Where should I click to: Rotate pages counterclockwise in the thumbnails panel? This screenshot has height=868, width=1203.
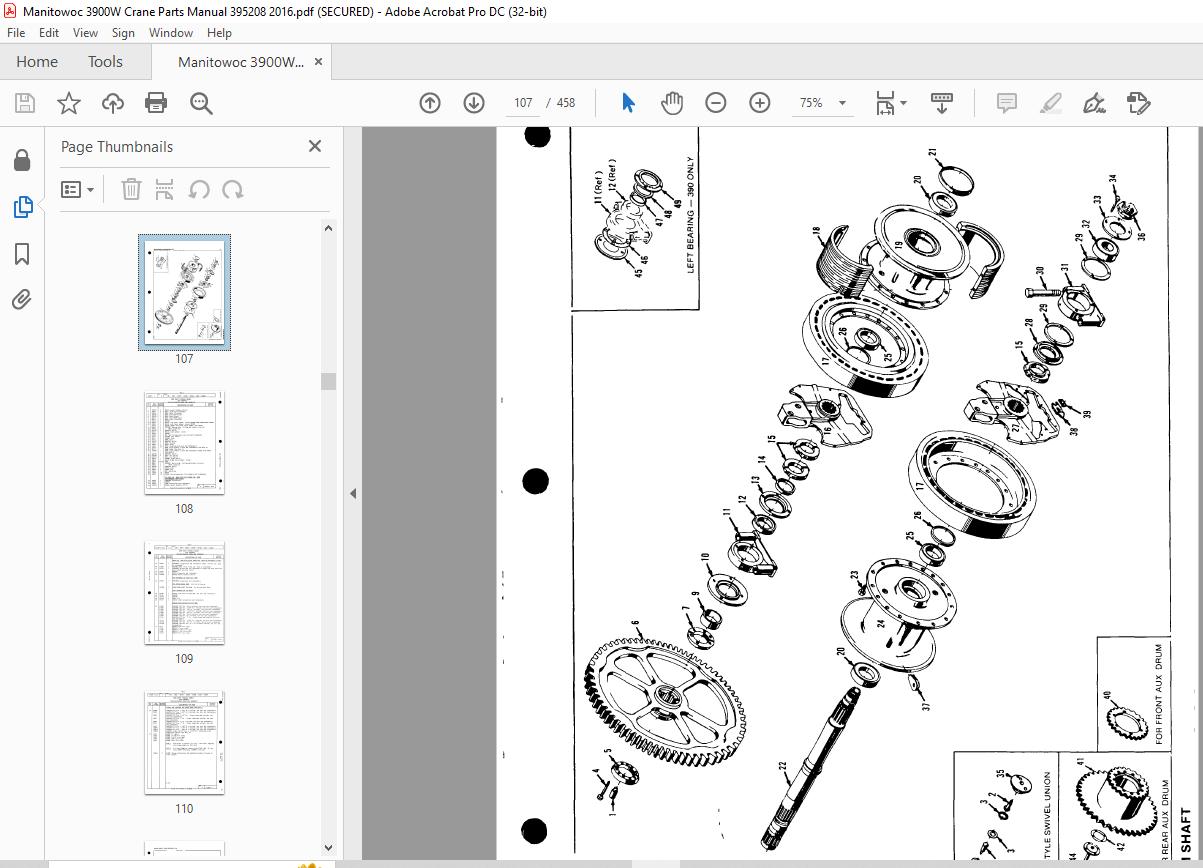(x=199, y=189)
